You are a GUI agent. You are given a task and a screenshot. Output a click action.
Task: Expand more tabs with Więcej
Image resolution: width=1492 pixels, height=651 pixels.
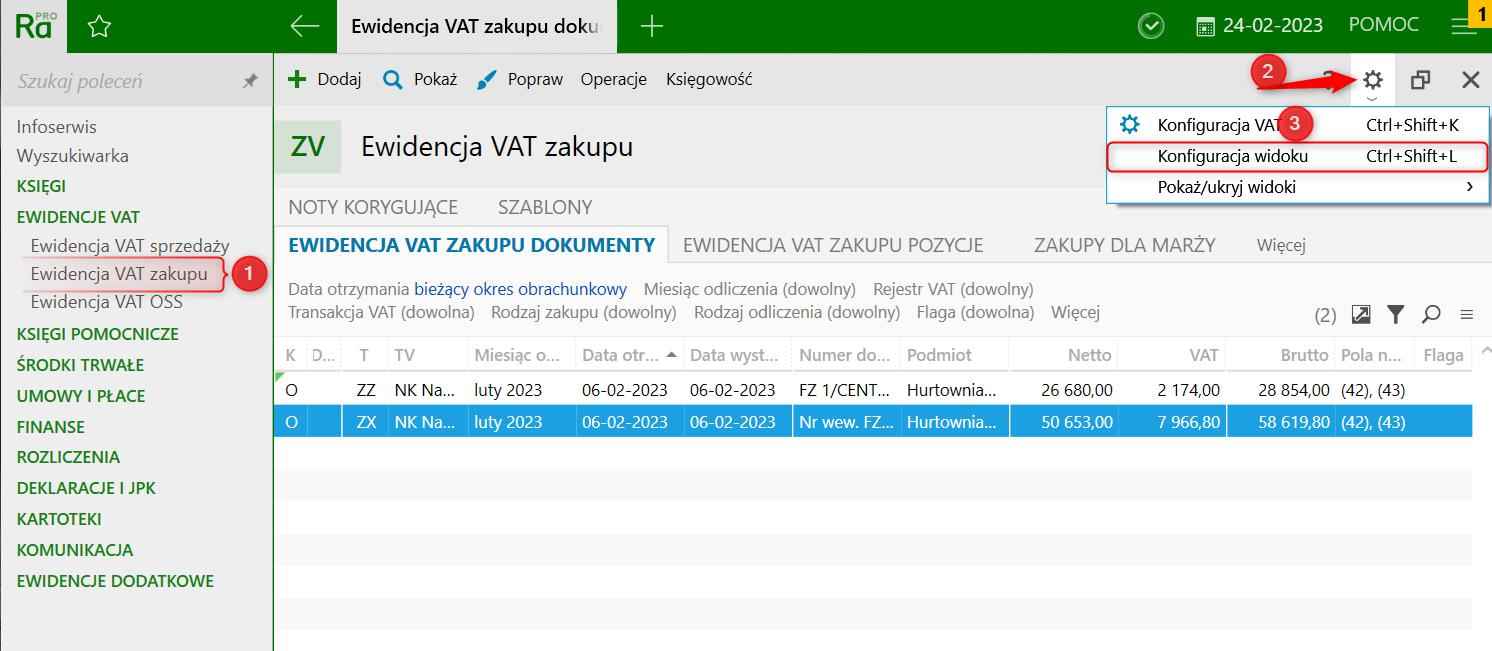point(1281,245)
